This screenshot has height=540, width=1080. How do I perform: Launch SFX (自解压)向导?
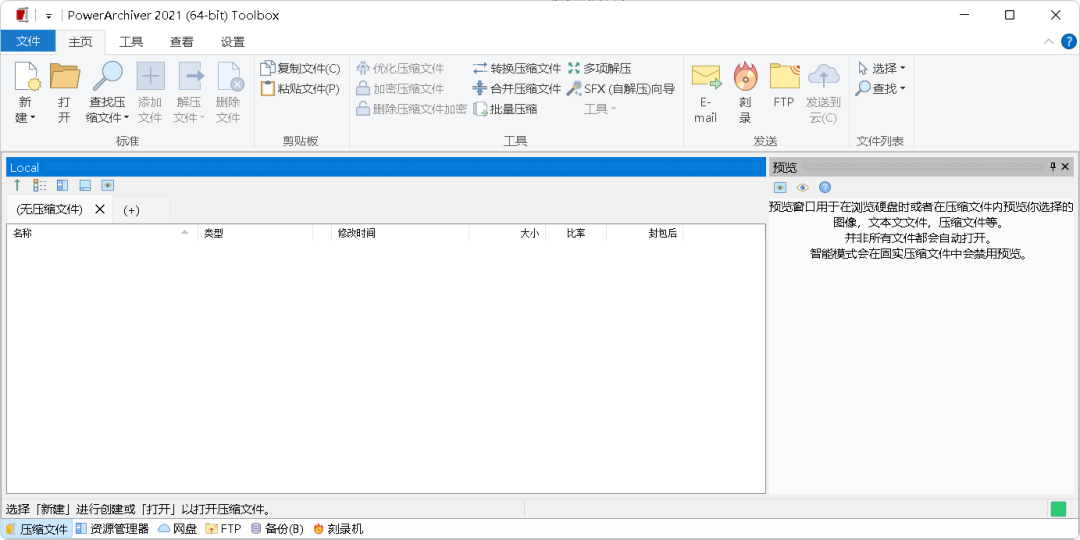(x=621, y=88)
